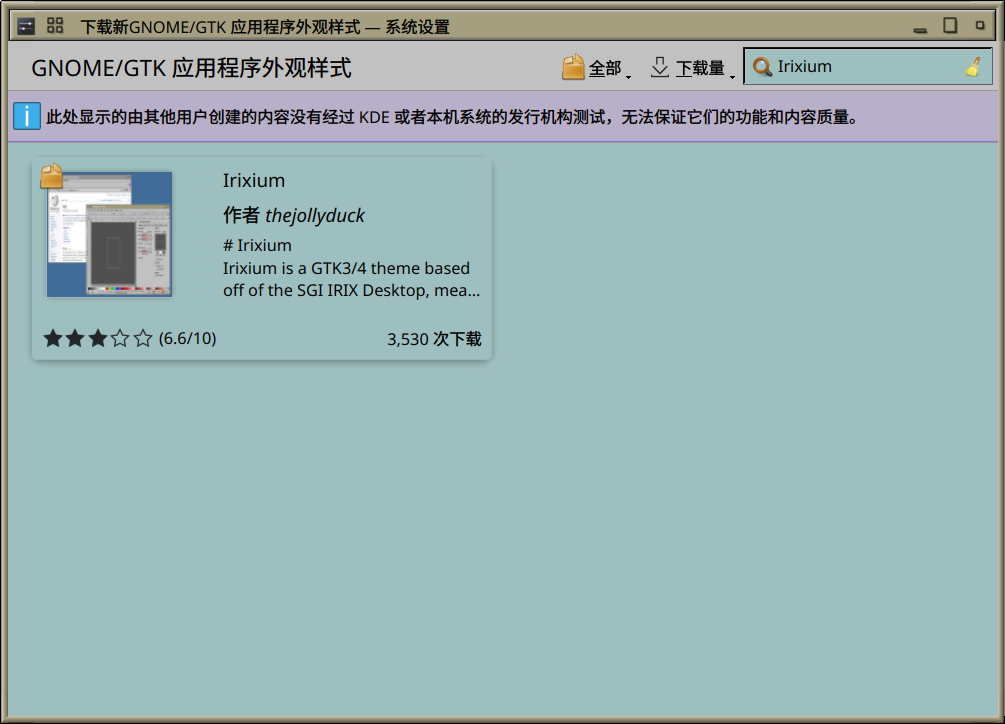
Task: Click the four-squares icon in the title bar
Action: point(56,26)
